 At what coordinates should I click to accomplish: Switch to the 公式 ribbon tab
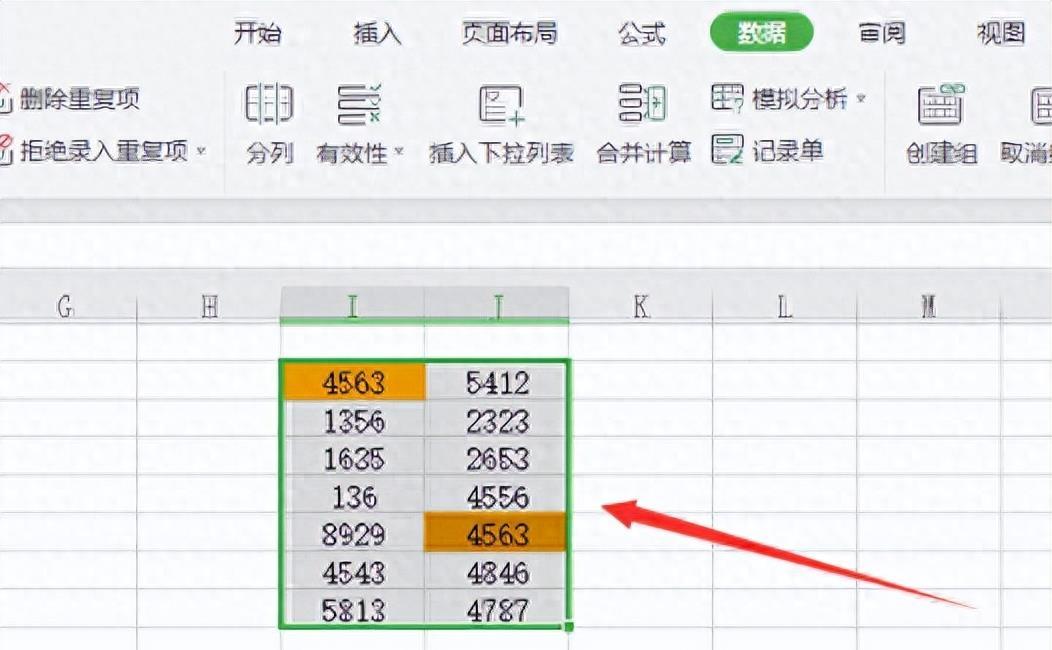coord(640,32)
